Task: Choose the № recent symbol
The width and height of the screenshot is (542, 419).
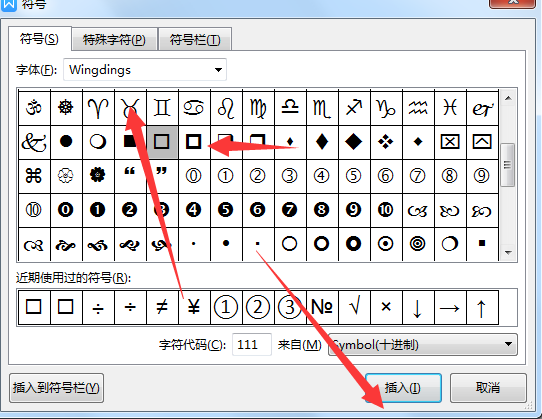Action: click(x=322, y=307)
